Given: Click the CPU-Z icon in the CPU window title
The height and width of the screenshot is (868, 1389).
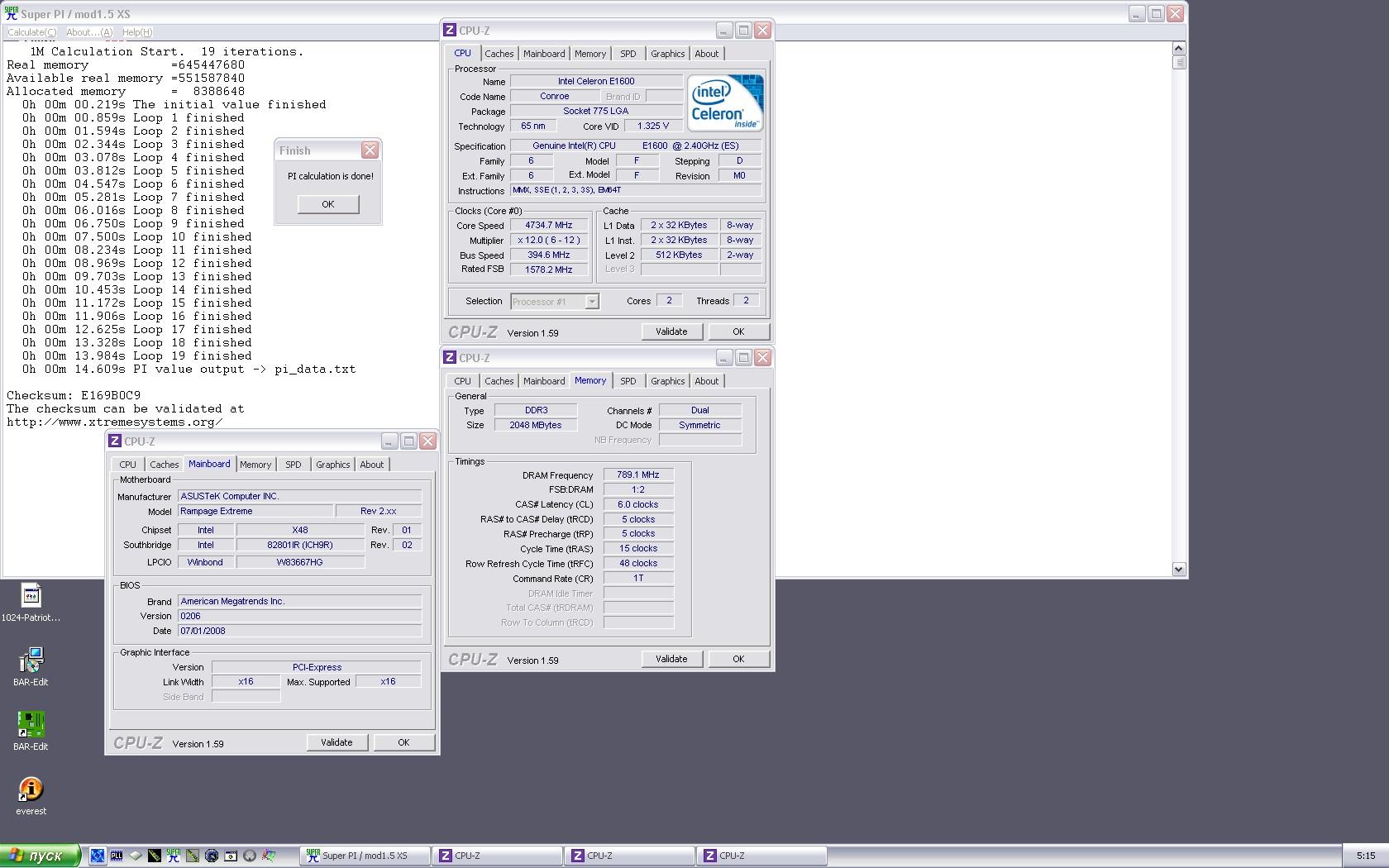Looking at the screenshot, I should click(450, 30).
